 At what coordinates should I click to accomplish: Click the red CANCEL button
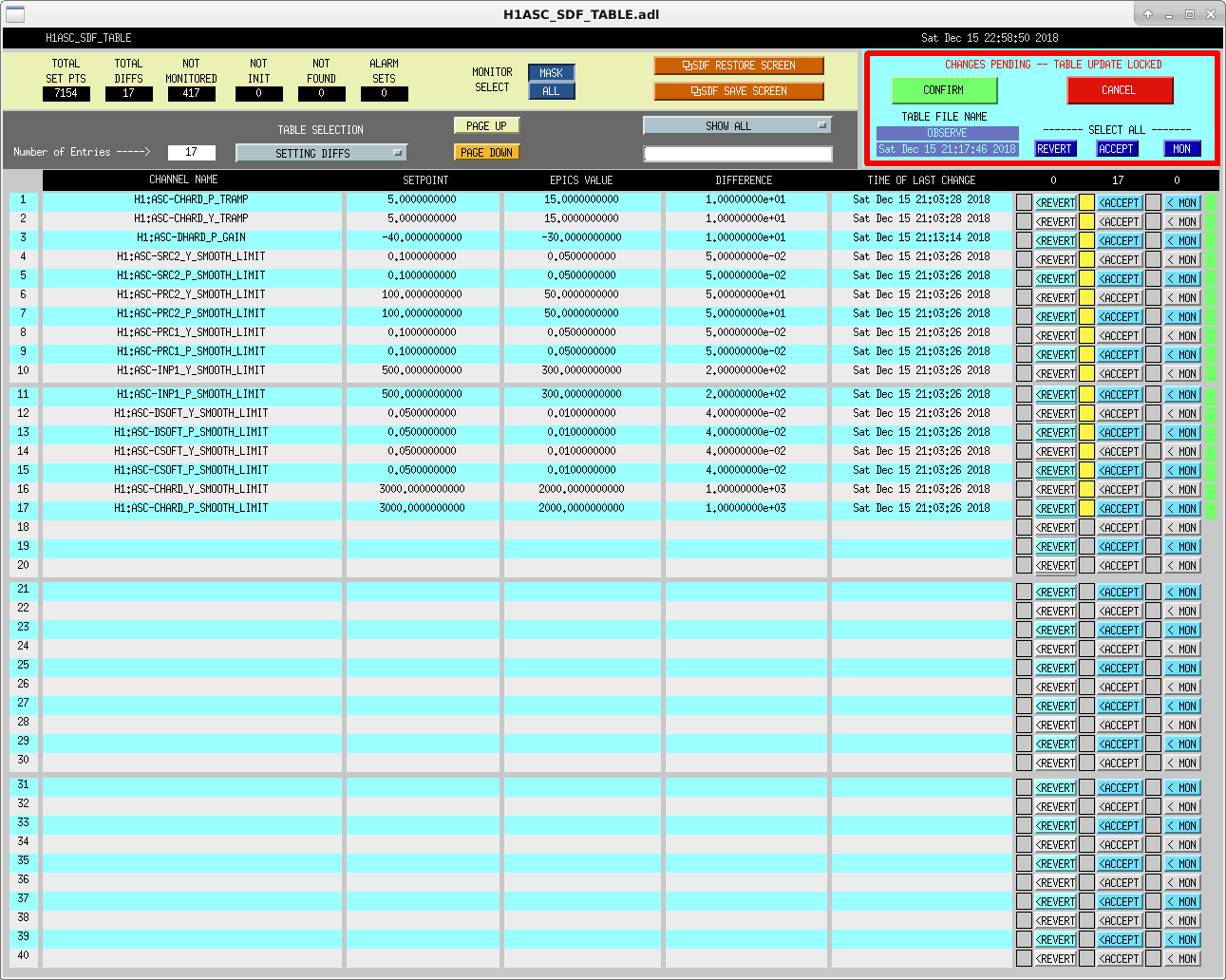[1120, 90]
